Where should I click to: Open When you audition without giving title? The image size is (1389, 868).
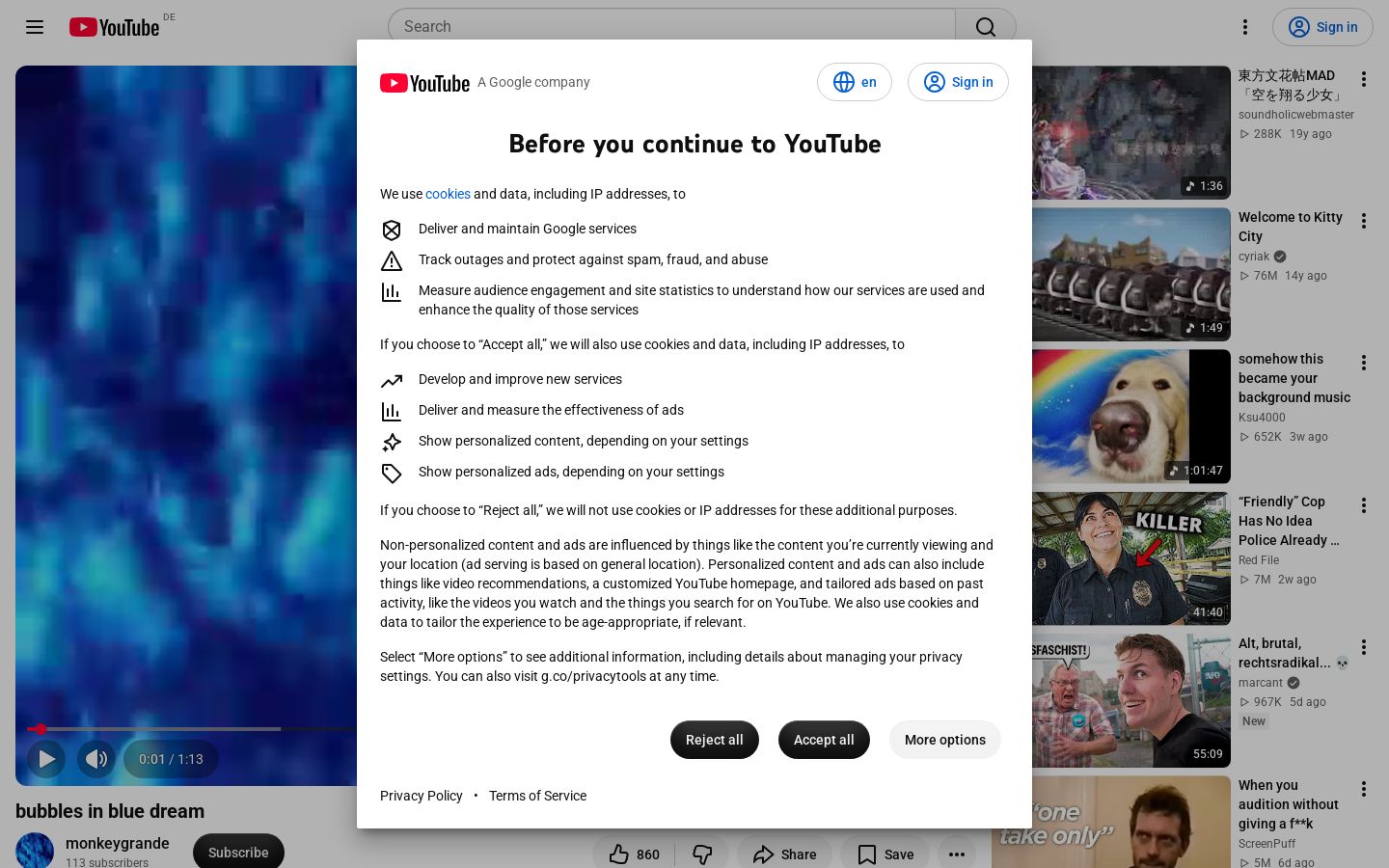tap(1289, 804)
